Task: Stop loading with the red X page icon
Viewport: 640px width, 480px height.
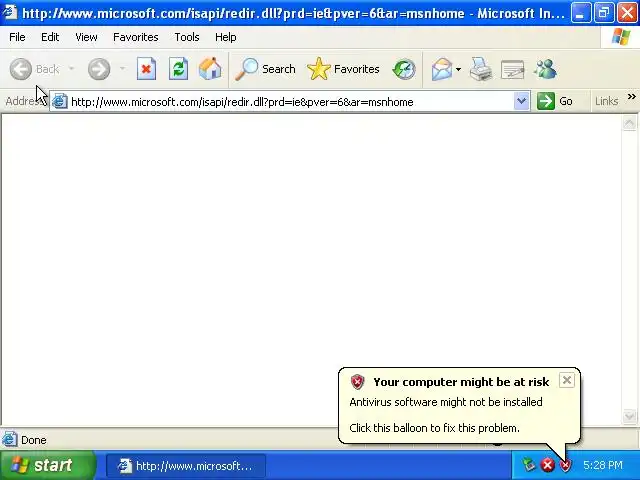Action: click(x=146, y=69)
